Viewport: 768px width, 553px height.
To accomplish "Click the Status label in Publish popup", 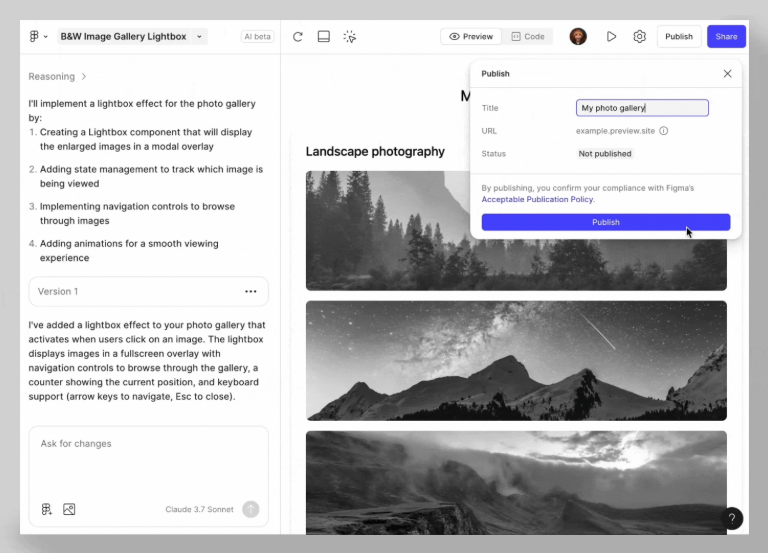I will click(x=493, y=154).
